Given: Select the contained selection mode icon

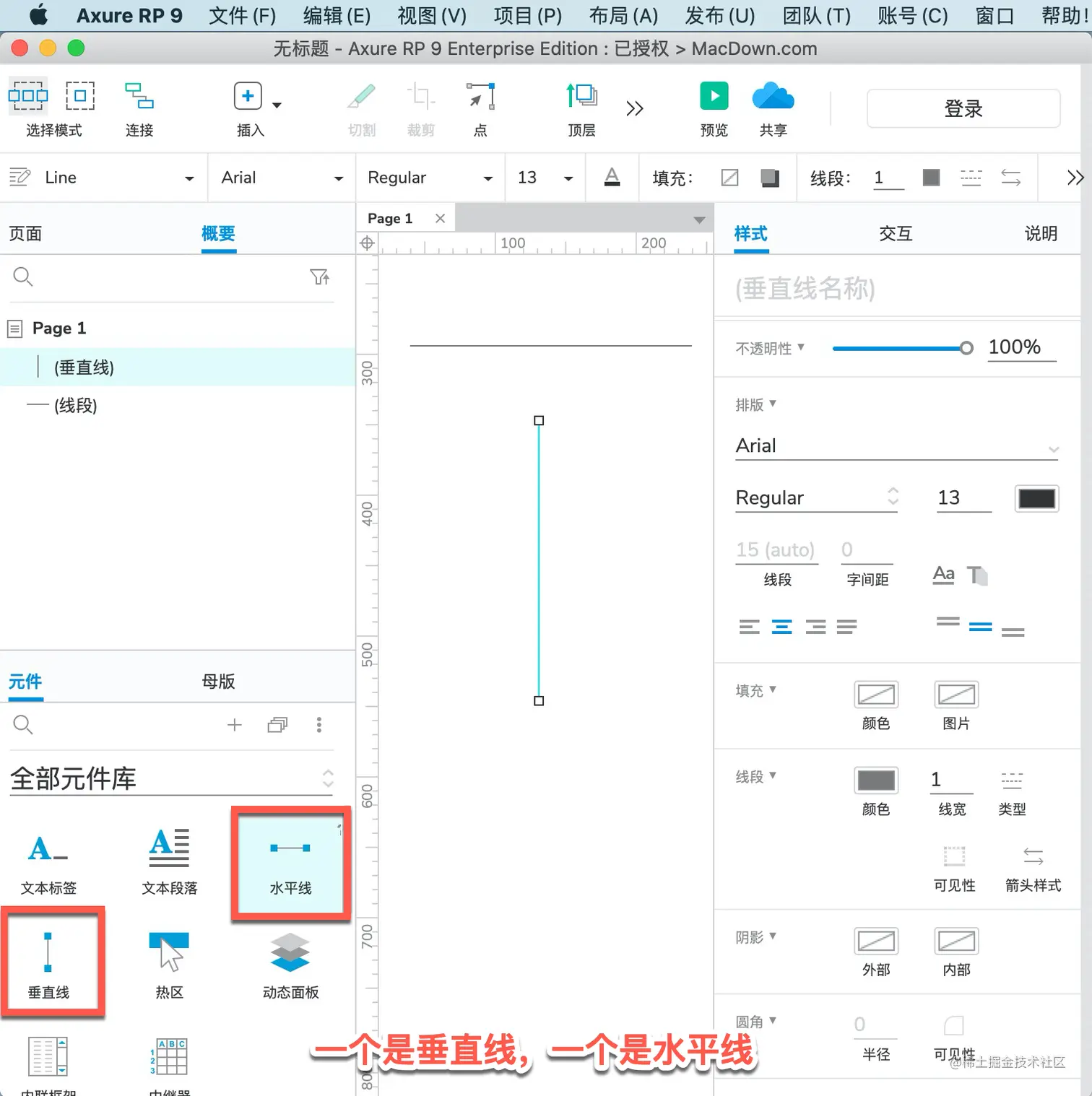Looking at the screenshot, I should point(80,95).
